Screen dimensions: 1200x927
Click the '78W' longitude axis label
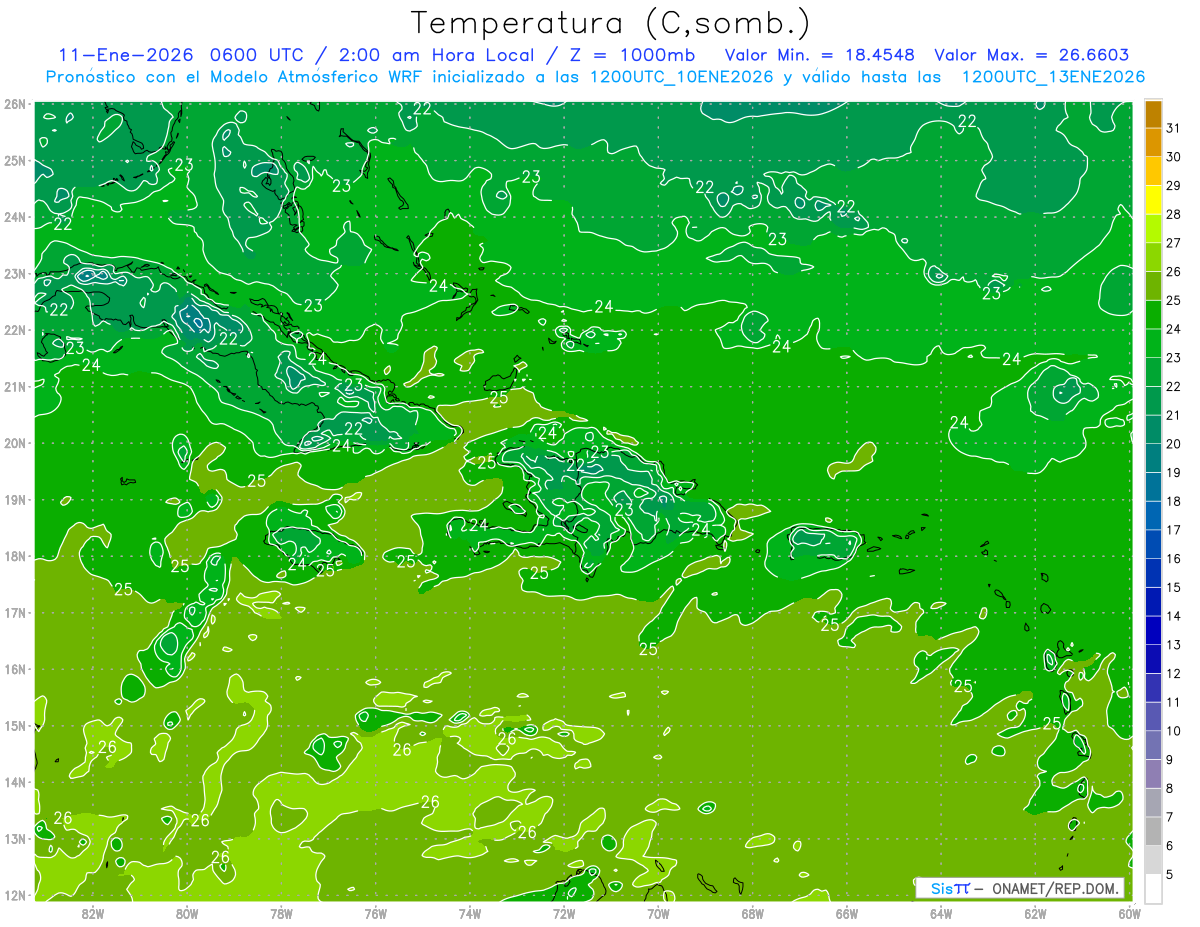(x=281, y=912)
